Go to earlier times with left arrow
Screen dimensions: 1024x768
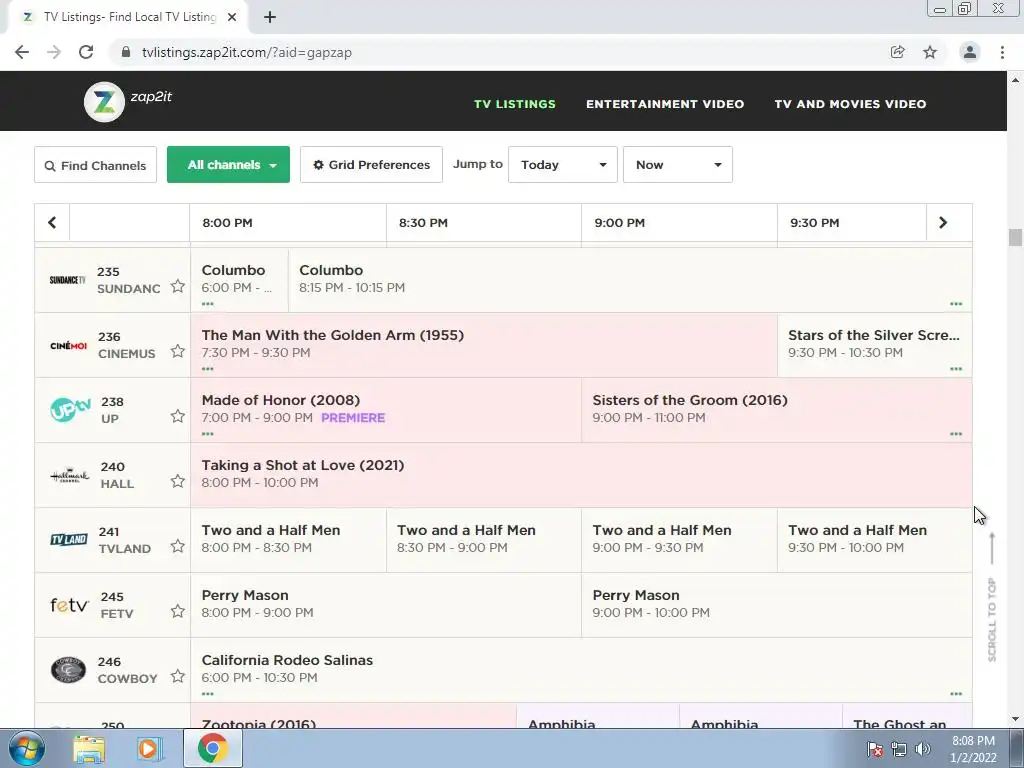(52, 223)
